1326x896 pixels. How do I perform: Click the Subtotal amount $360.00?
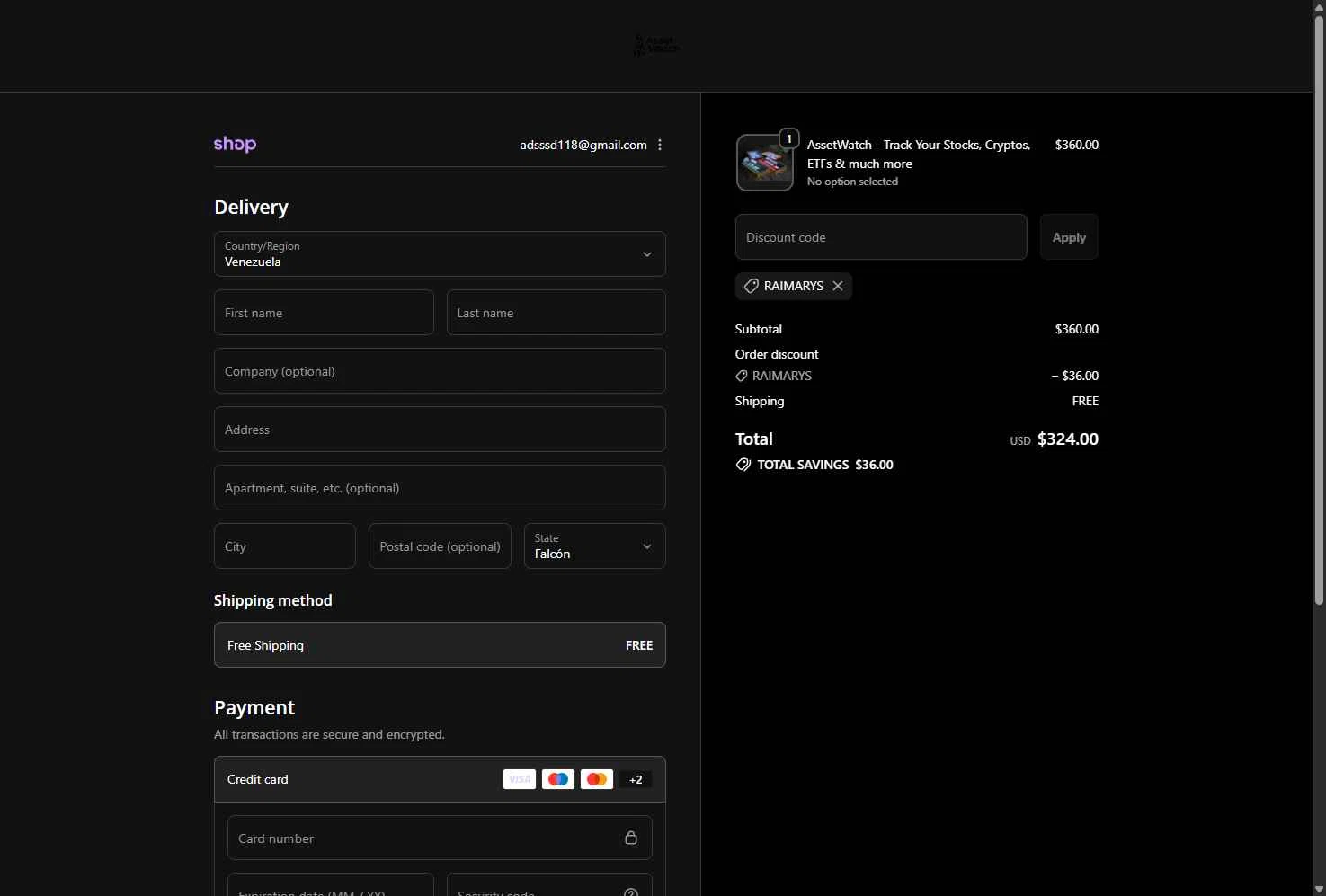click(1077, 329)
